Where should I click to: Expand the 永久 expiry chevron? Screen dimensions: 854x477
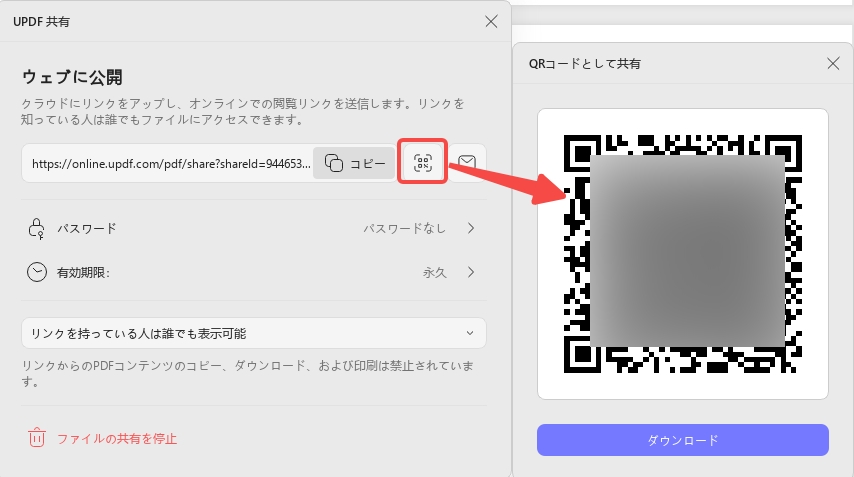[471, 272]
